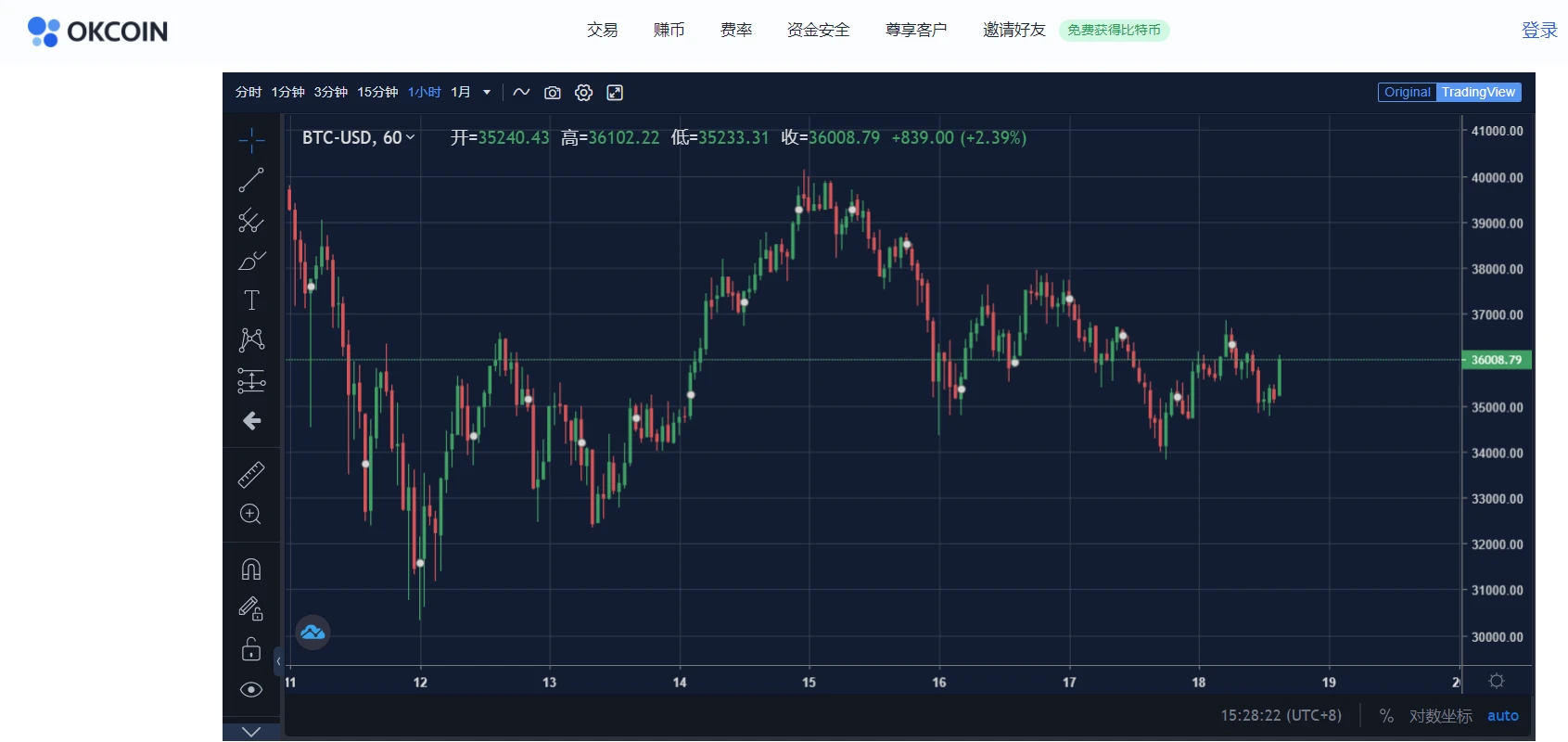Screen dimensions: 1568x742
Task: Take a chart snapshot with camera icon
Action: point(553,92)
